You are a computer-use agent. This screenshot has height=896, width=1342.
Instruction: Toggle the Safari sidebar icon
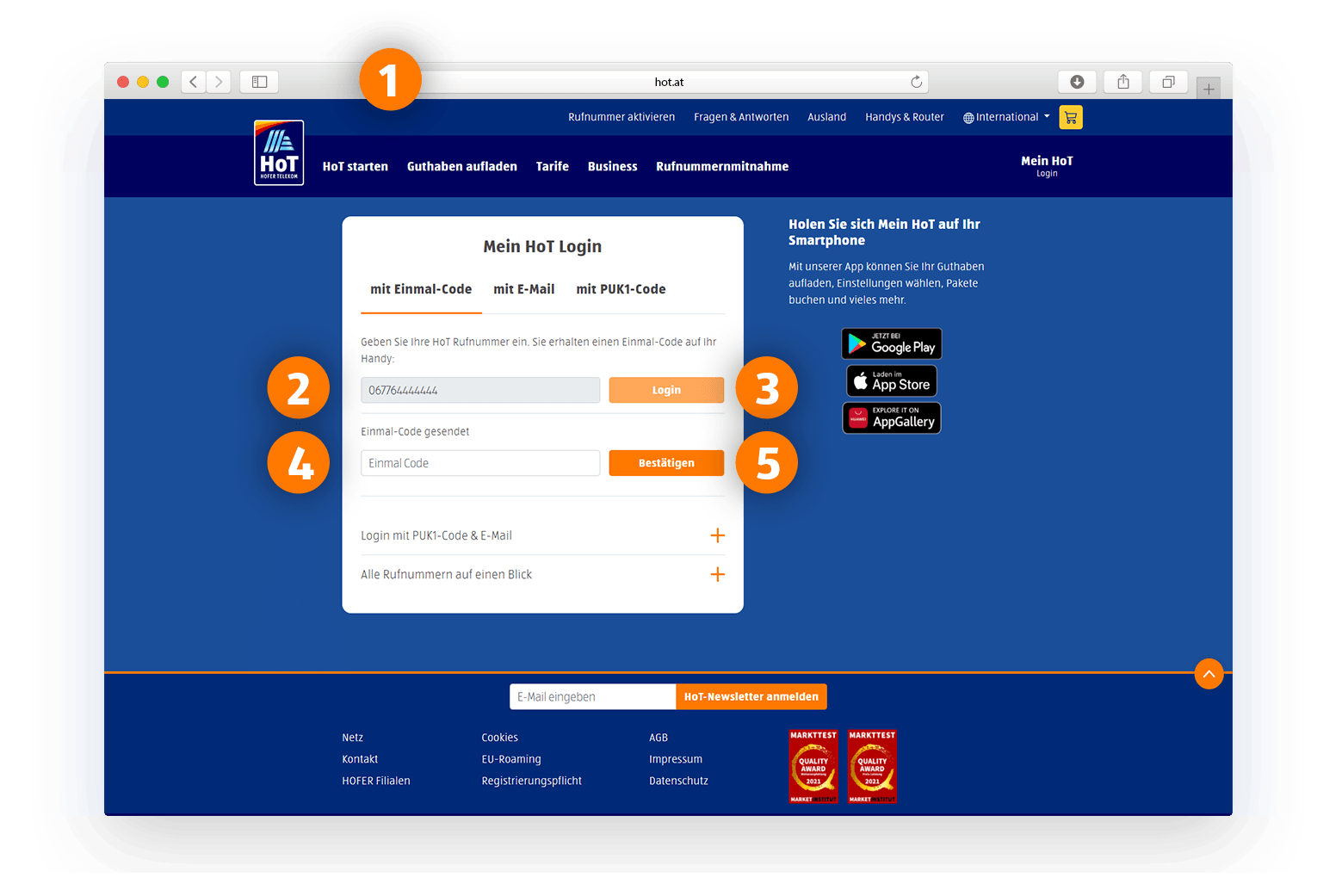click(259, 82)
